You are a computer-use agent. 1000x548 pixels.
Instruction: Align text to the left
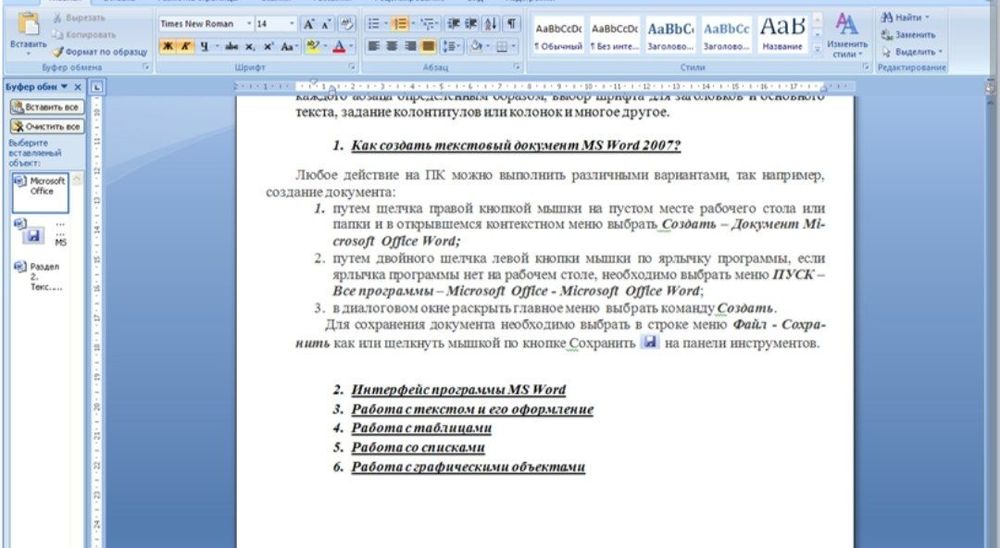pyautogui.click(x=374, y=46)
